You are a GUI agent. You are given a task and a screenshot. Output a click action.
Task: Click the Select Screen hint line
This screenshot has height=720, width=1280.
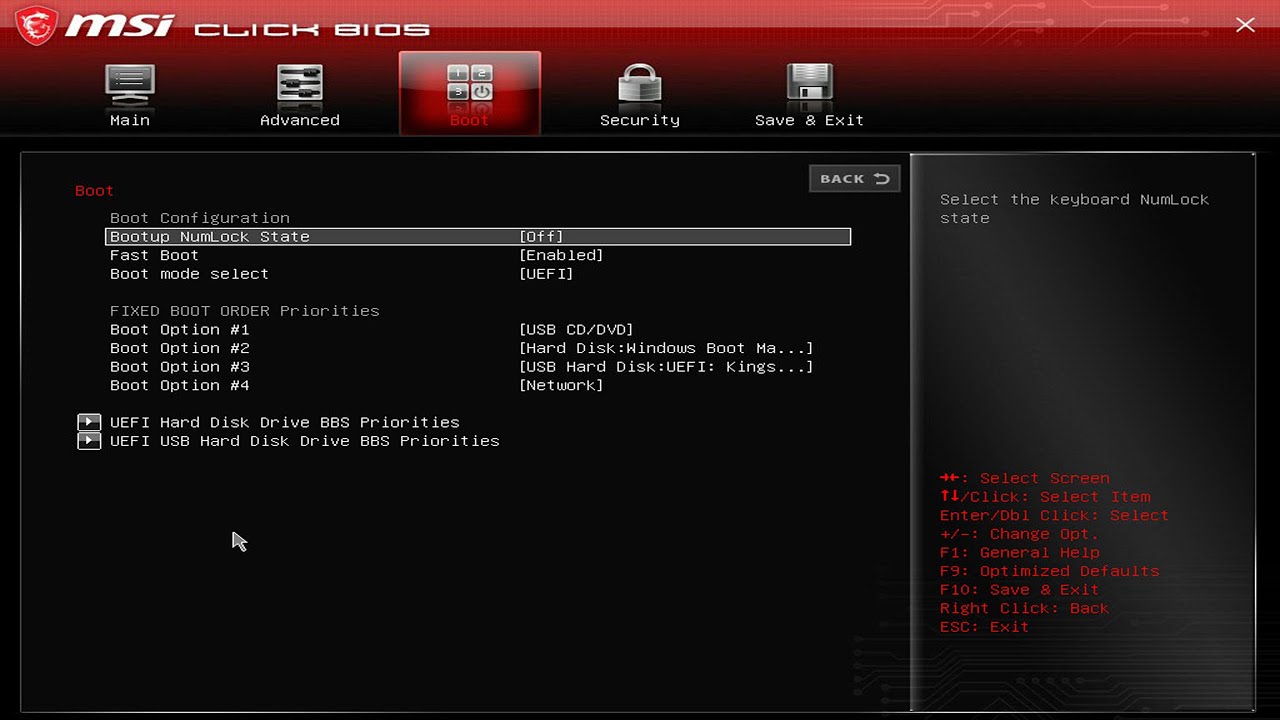pos(1025,478)
